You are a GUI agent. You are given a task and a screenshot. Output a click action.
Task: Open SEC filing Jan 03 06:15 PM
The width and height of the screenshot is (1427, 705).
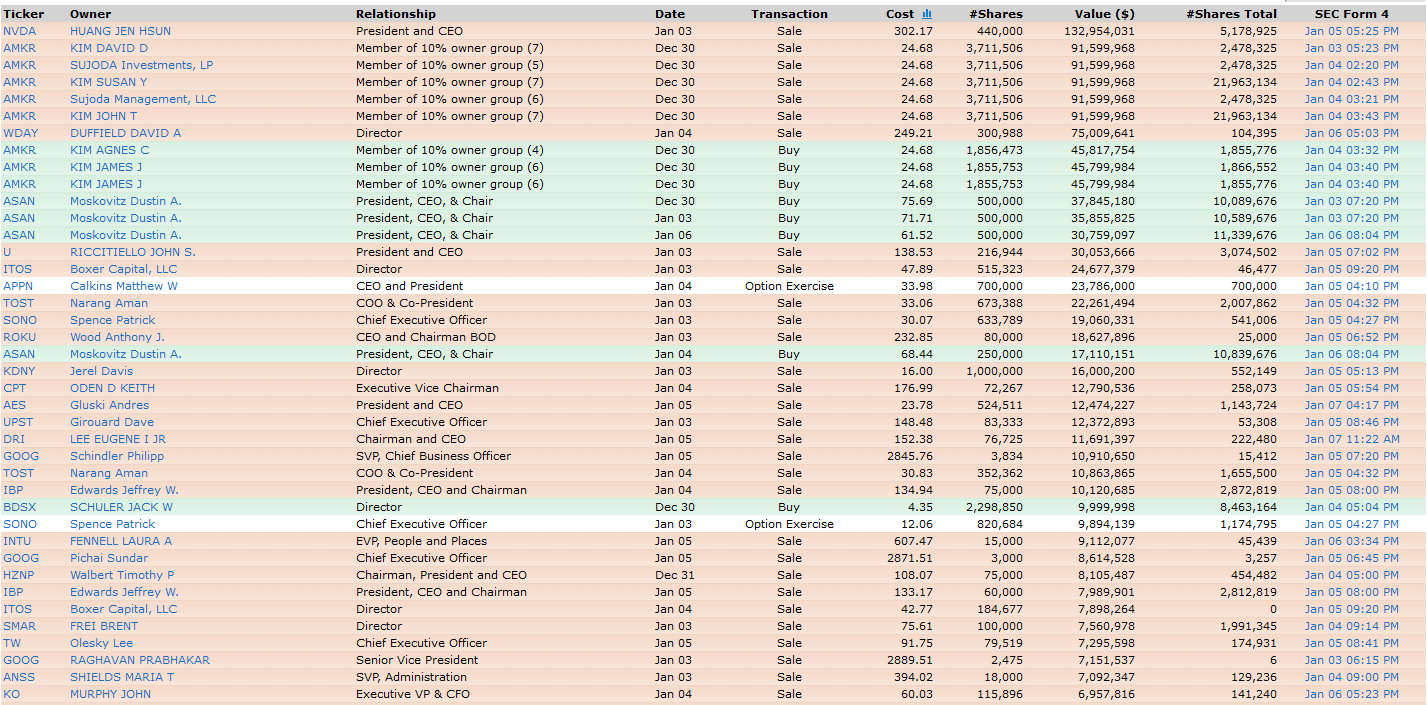pos(1351,660)
